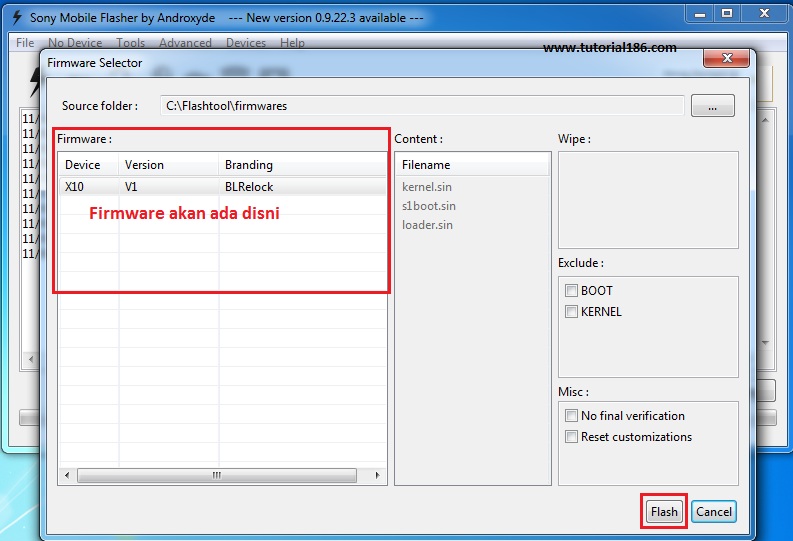Screen dimensions: 793x541
Task: Enable No final verification option
Action: [x=571, y=416]
